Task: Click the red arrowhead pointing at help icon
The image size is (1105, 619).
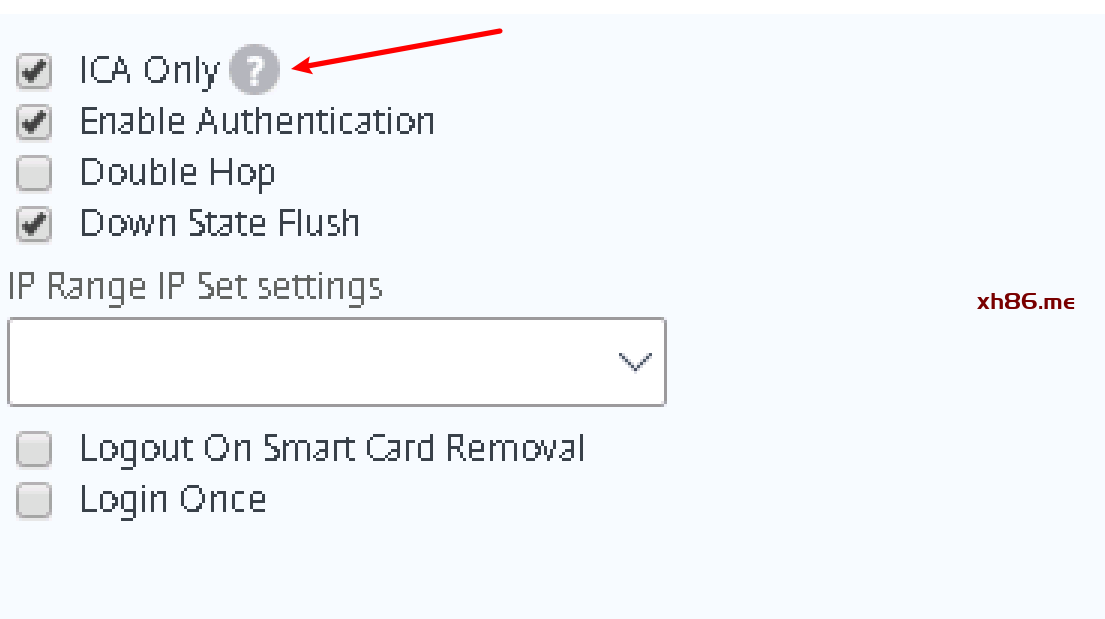Action: point(300,67)
